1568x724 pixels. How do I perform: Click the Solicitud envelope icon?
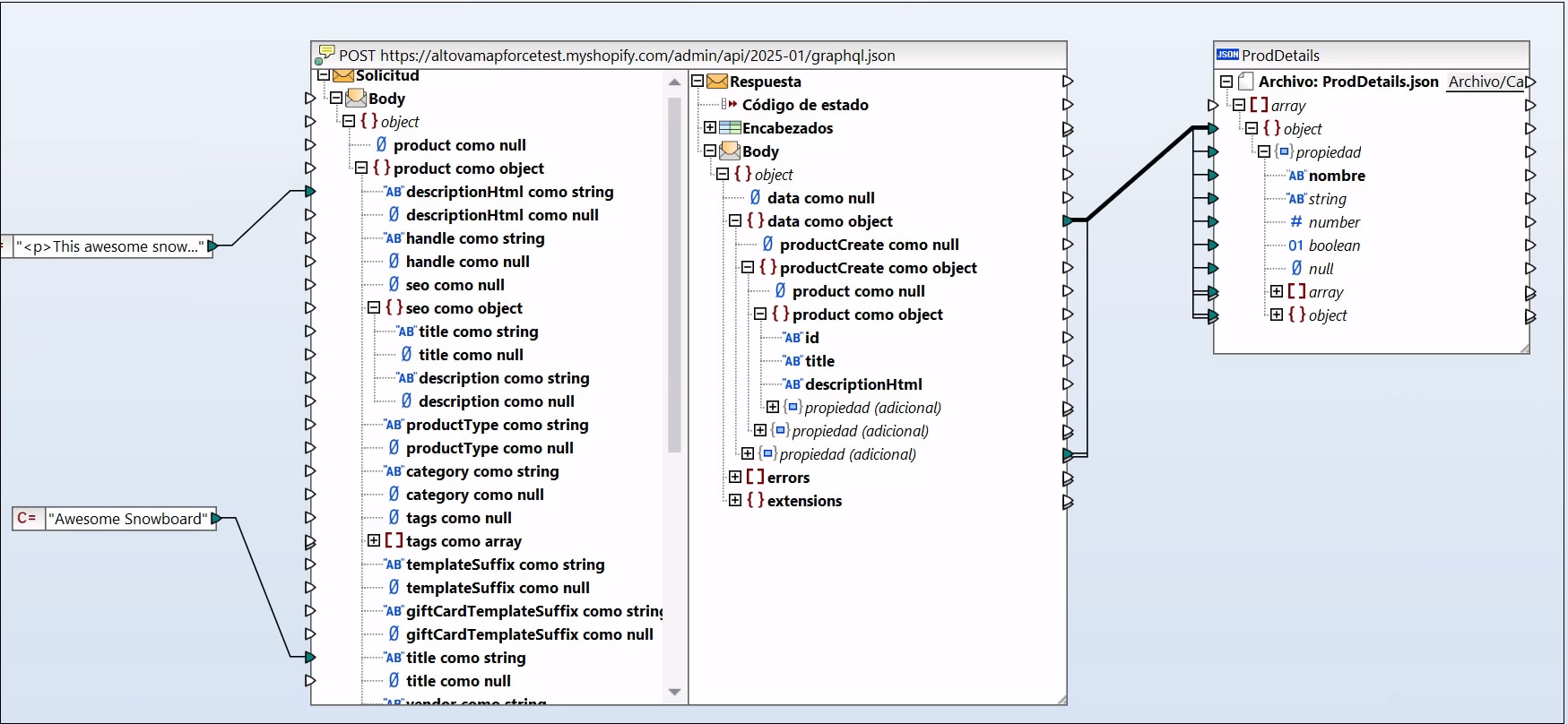(x=343, y=76)
